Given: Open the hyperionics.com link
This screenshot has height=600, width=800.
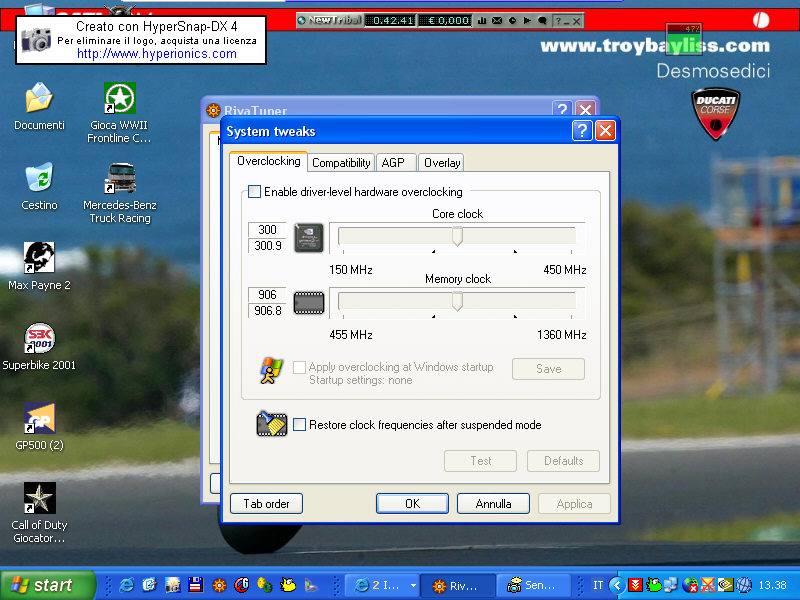Looking at the screenshot, I should pyautogui.click(x=157, y=54).
